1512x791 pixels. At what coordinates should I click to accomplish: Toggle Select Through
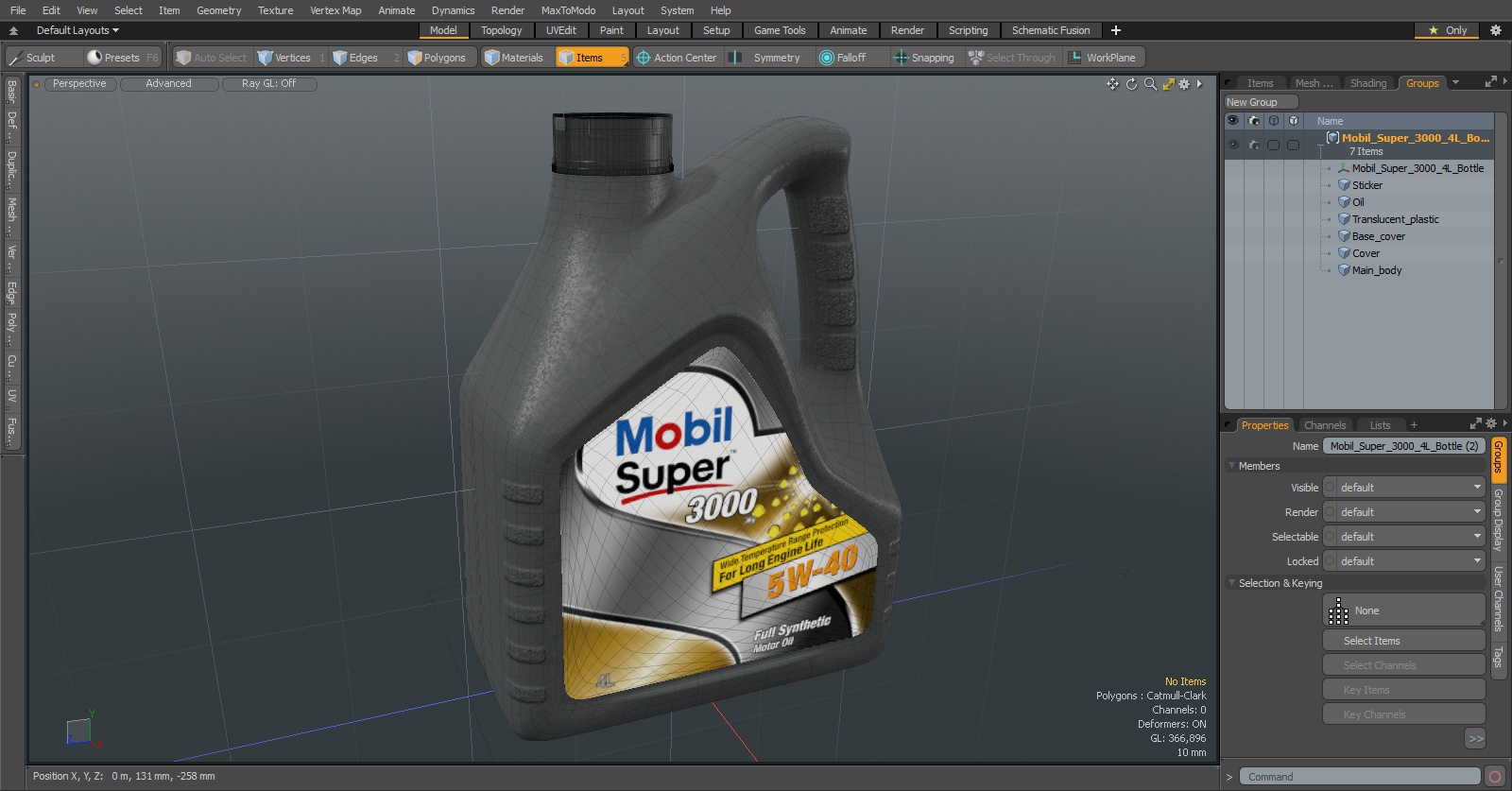tap(1012, 58)
